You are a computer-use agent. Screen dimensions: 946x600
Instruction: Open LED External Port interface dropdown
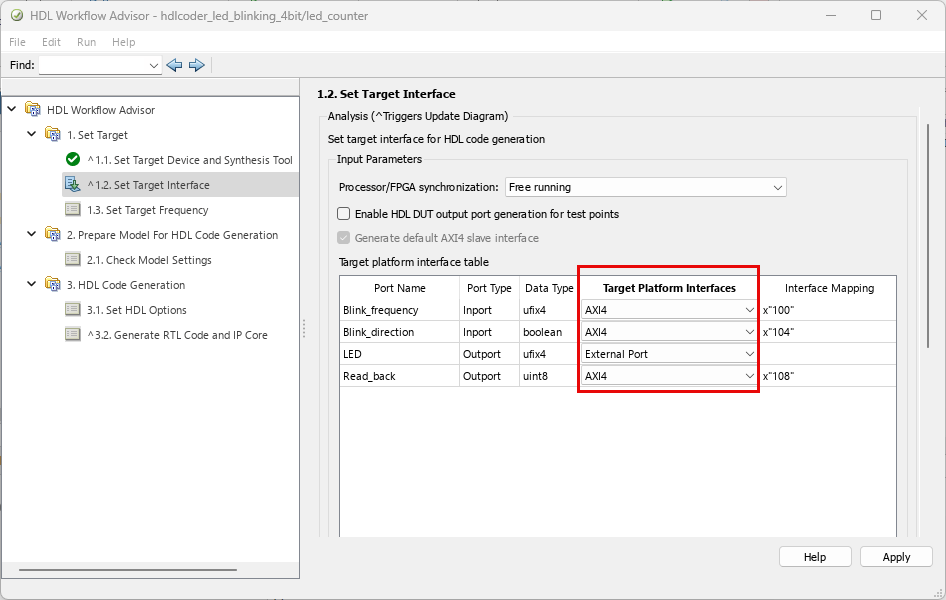click(668, 354)
